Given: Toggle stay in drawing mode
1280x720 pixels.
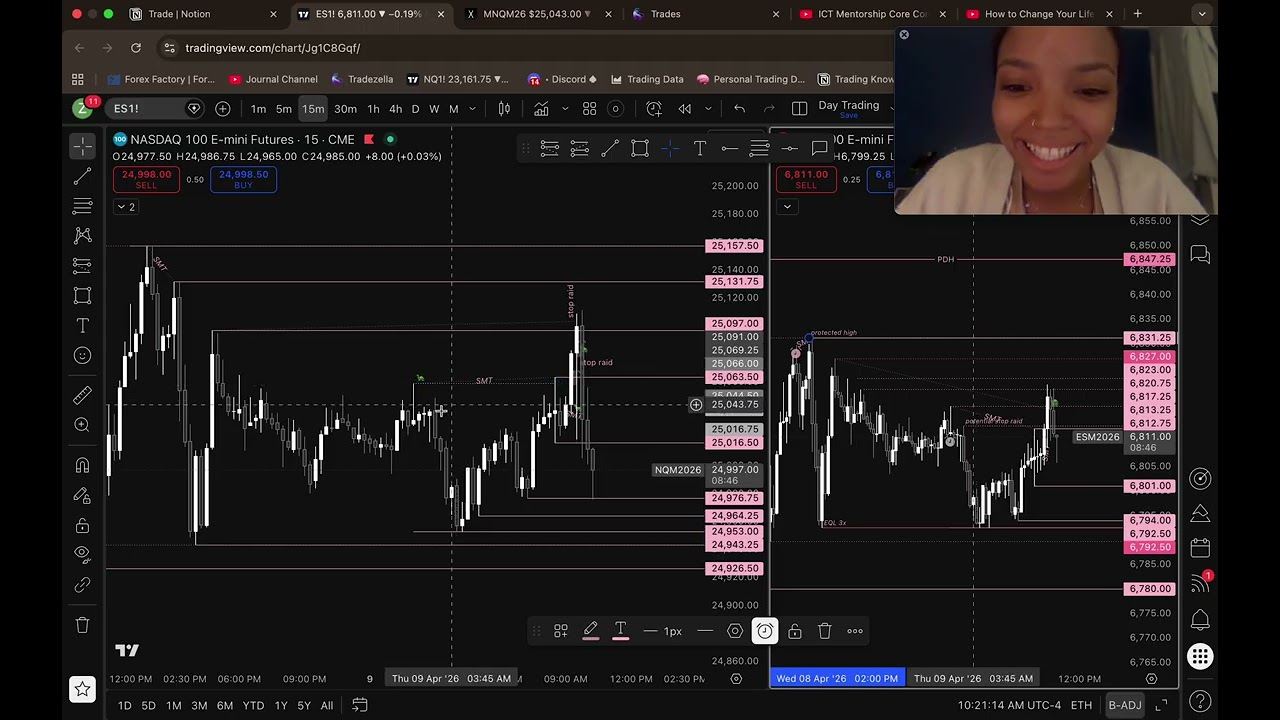Looking at the screenshot, I should (x=82, y=496).
